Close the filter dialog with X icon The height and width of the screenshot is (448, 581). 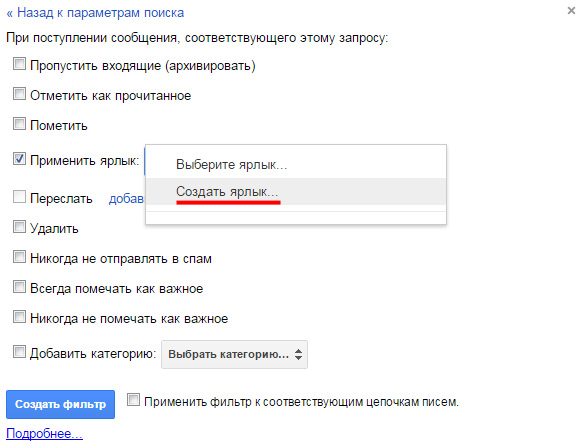(x=571, y=11)
